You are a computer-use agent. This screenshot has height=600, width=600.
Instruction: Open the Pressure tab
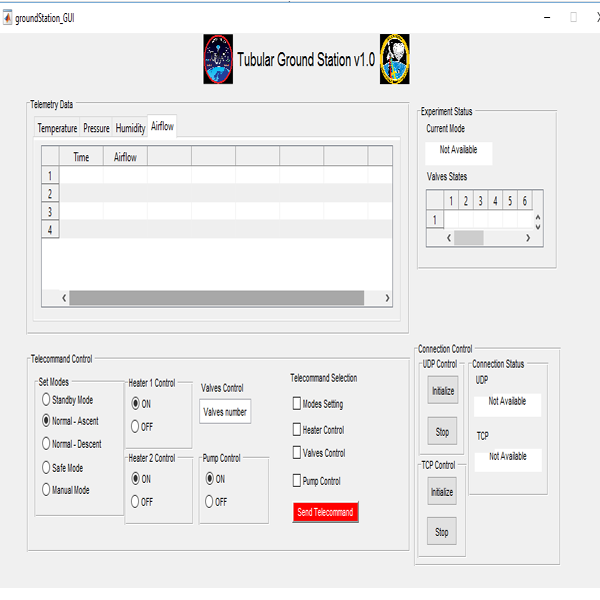coord(96,128)
